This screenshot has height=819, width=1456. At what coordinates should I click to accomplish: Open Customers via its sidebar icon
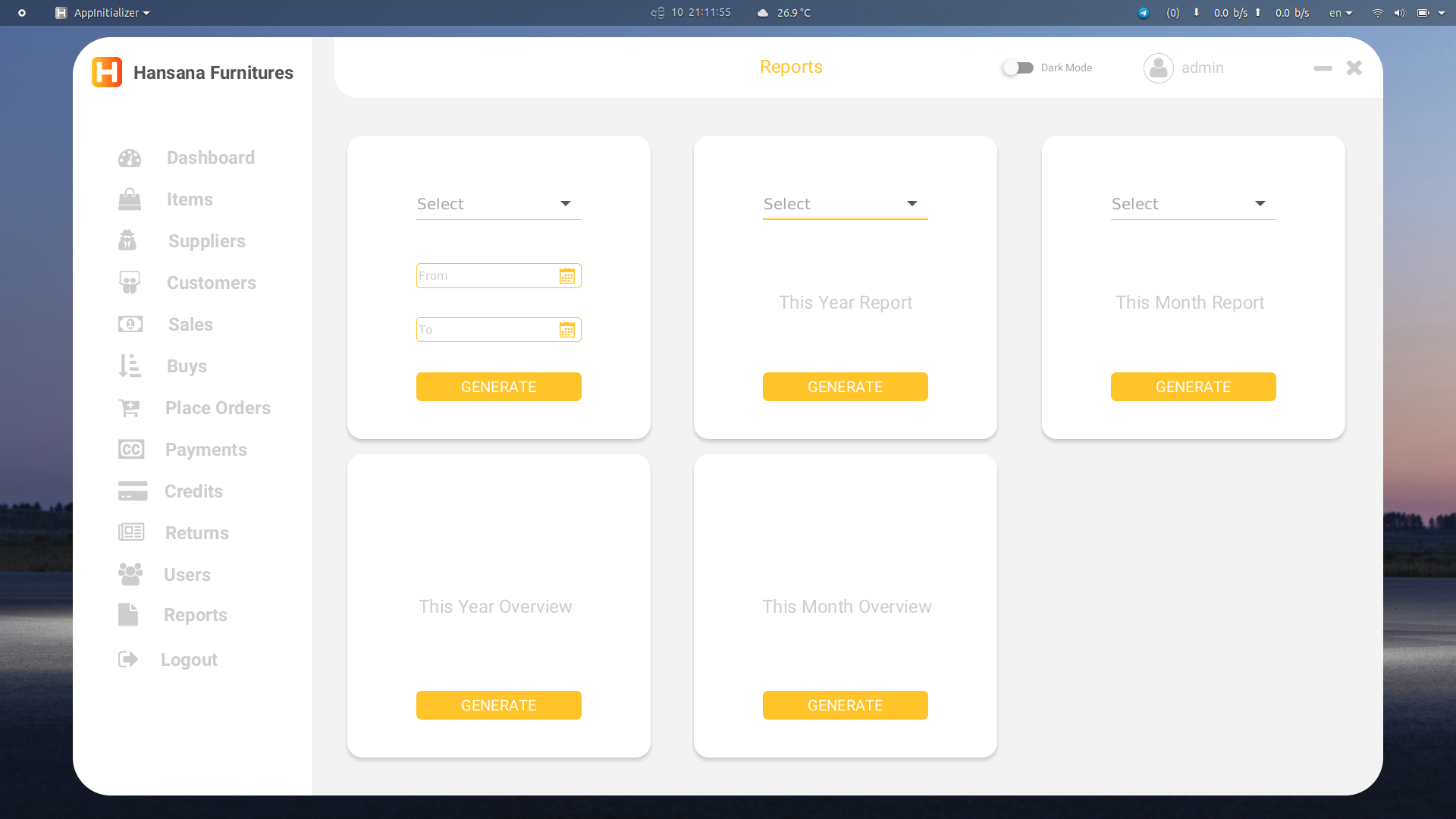tap(130, 282)
